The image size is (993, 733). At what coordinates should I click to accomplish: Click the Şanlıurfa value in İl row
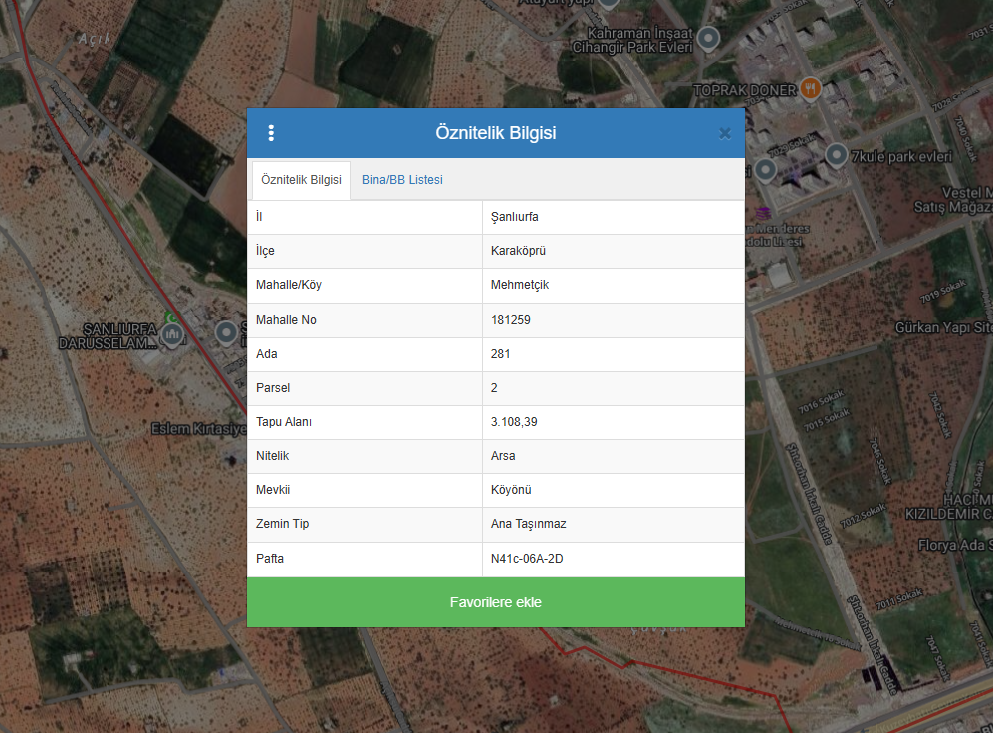pyautogui.click(x=515, y=217)
